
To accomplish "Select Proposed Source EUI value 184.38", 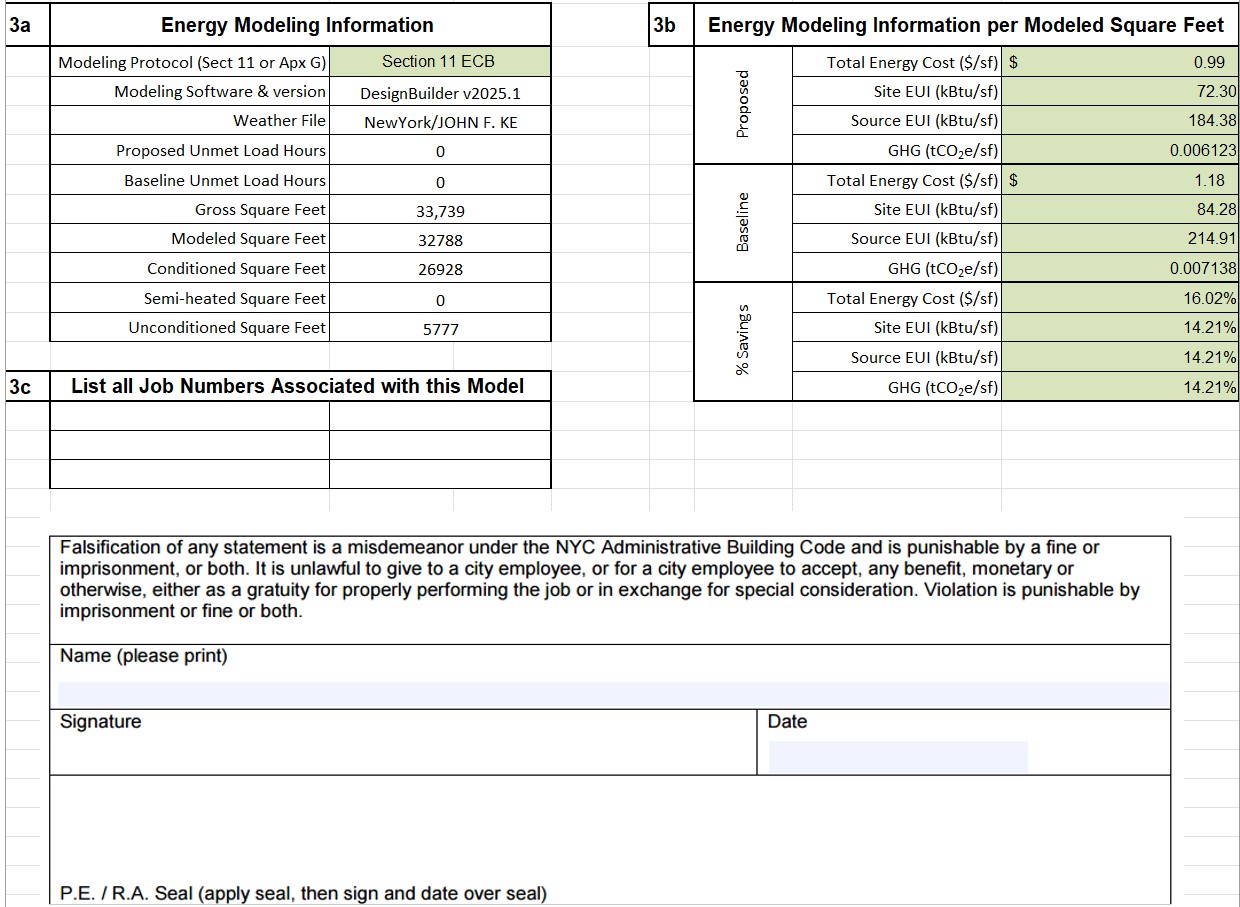I will click(x=1120, y=121).
